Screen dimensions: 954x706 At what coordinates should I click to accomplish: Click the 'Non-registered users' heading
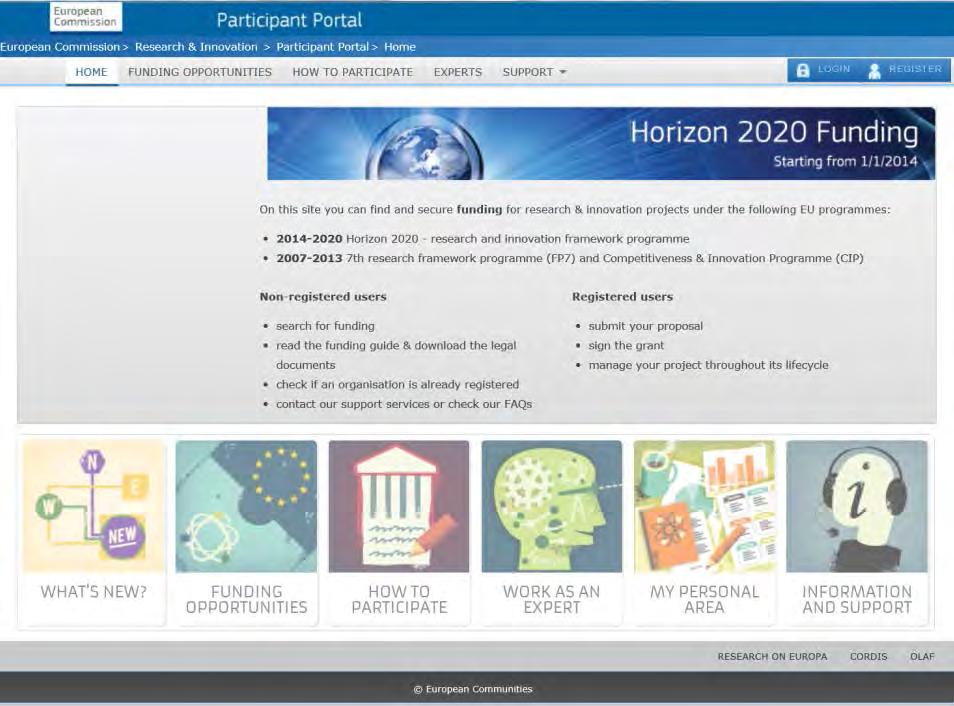(x=323, y=296)
